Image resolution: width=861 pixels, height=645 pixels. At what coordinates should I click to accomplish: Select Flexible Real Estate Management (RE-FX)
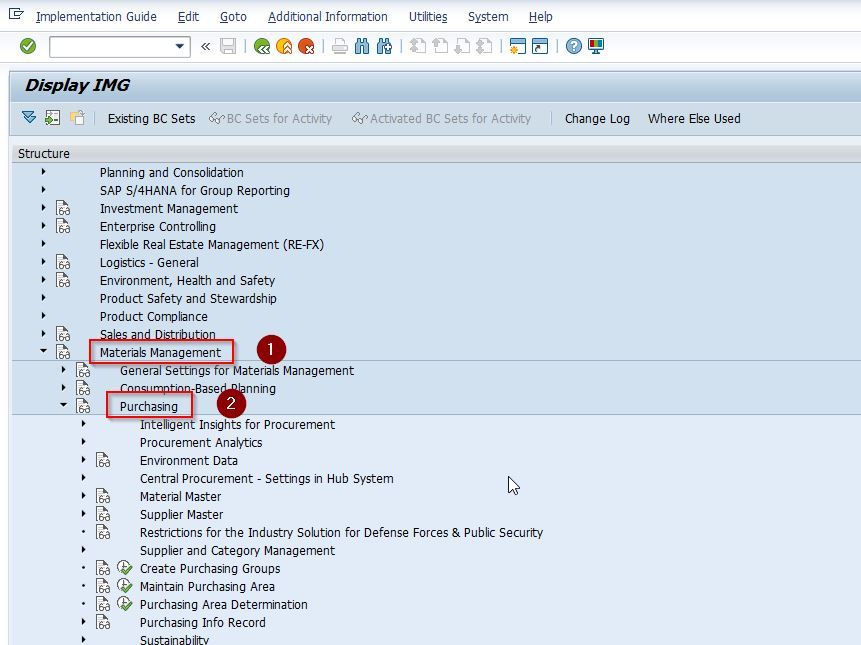click(212, 244)
